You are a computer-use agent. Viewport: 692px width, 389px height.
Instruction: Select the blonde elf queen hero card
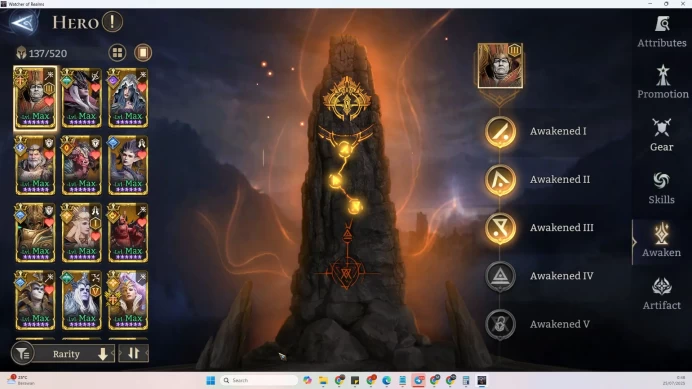tap(82, 233)
